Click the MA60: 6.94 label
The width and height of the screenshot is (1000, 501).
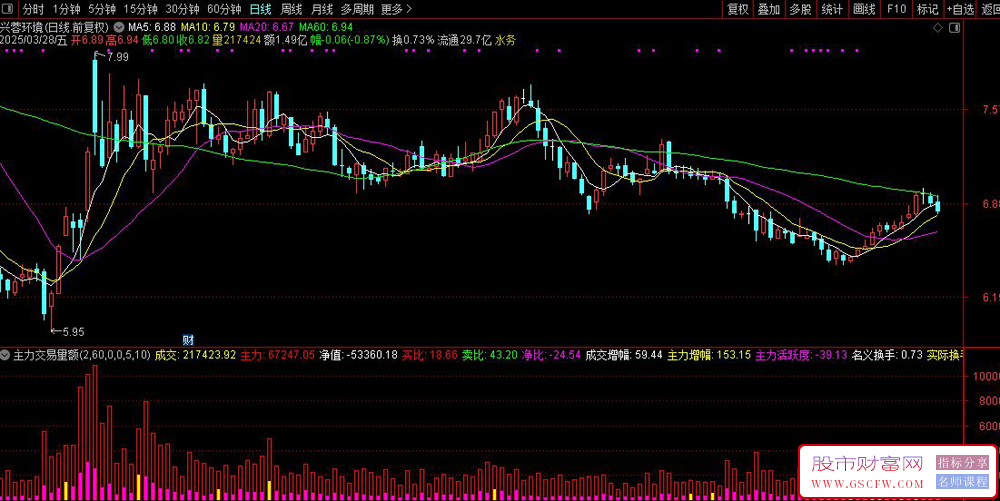click(326, 27)
